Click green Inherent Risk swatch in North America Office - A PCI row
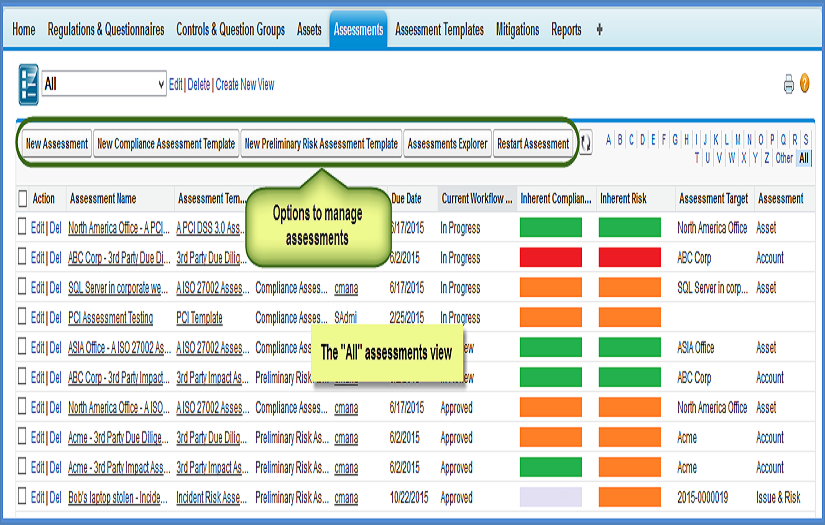The width and height of the screenshot is (825, 525). (x=630, y=228)
